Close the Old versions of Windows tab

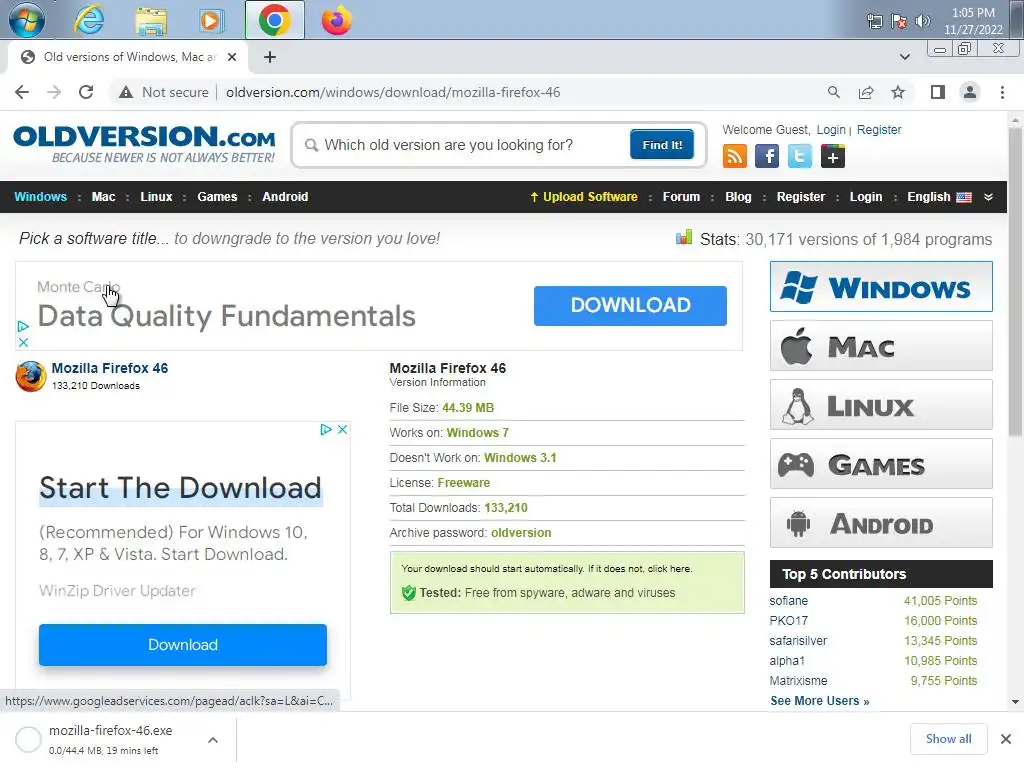click(232, 57)
